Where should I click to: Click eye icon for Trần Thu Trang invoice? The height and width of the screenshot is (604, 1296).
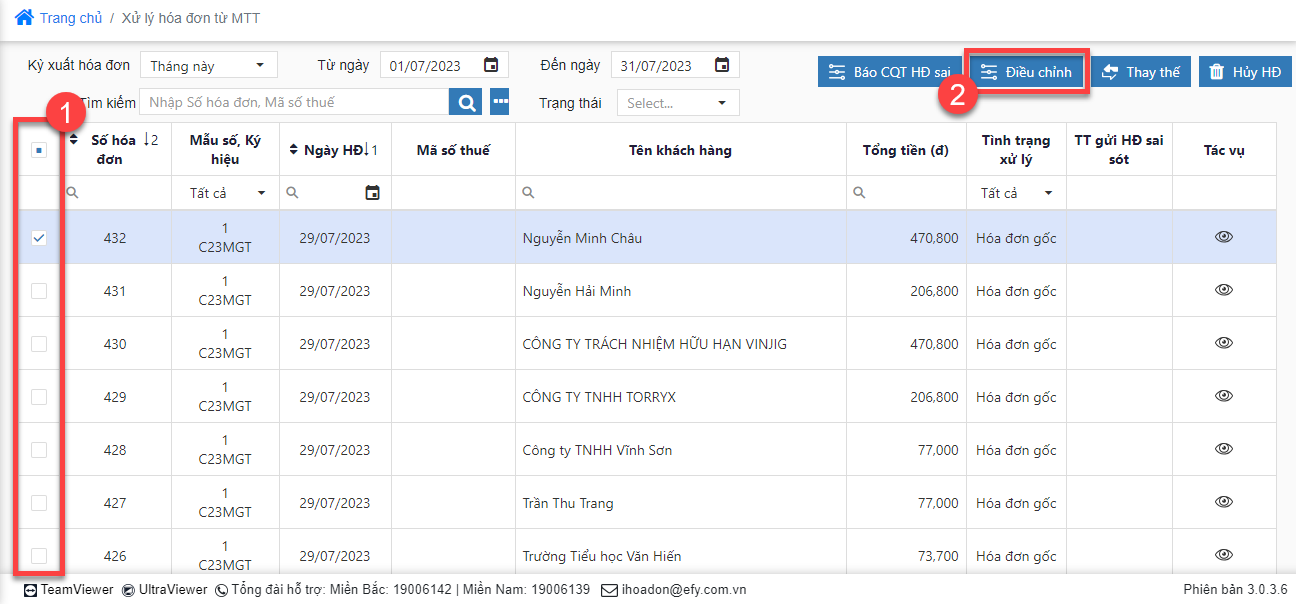pos(1224,502)
